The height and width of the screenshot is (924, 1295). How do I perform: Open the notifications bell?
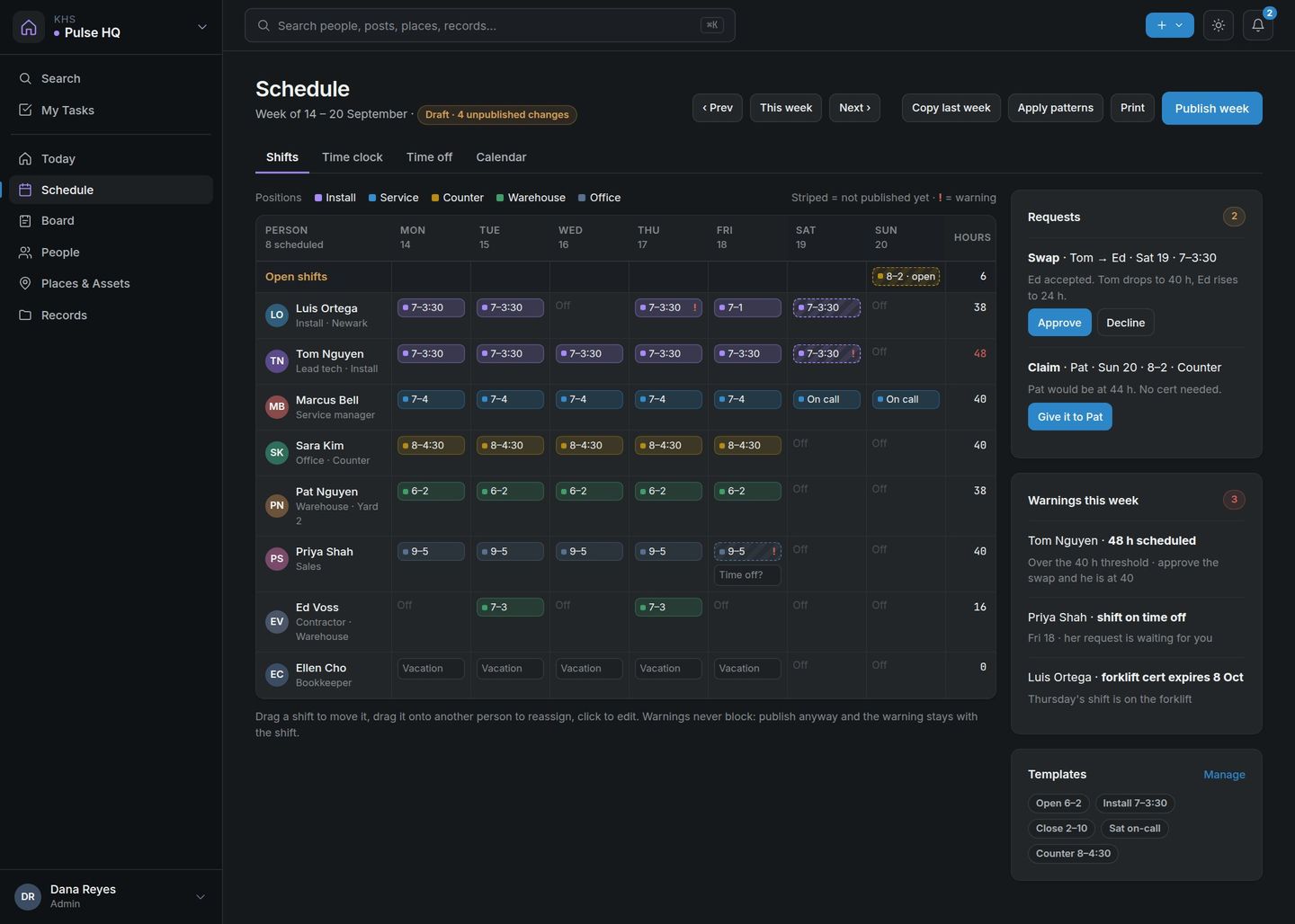tap(1258, 25)
